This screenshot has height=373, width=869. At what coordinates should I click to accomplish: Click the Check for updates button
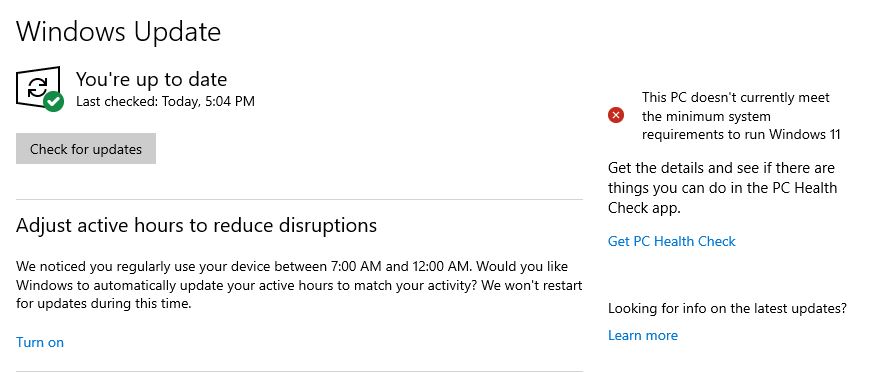pyautogui.click(x=86, y=149)
